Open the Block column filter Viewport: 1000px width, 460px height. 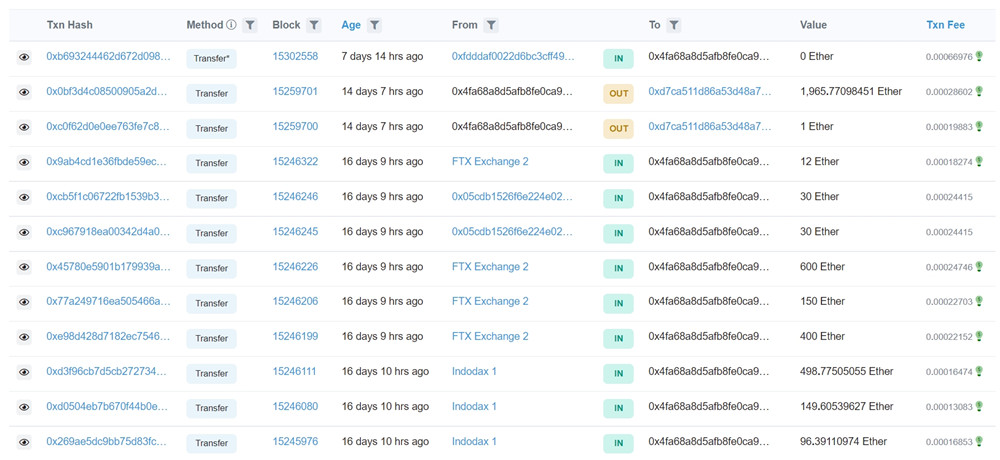(x=314, y=25)
